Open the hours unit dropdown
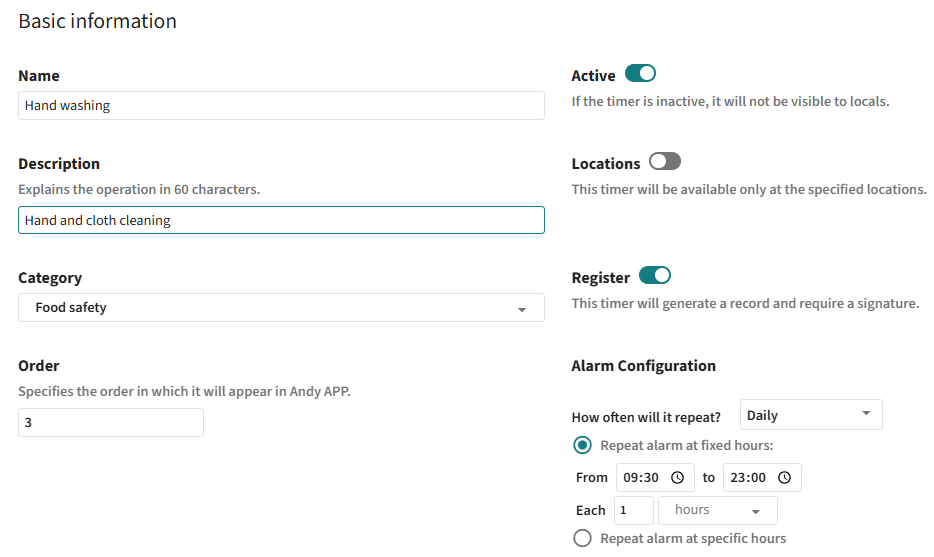Image resolution: width=934 pixels, height=557 pixels. 718,511
